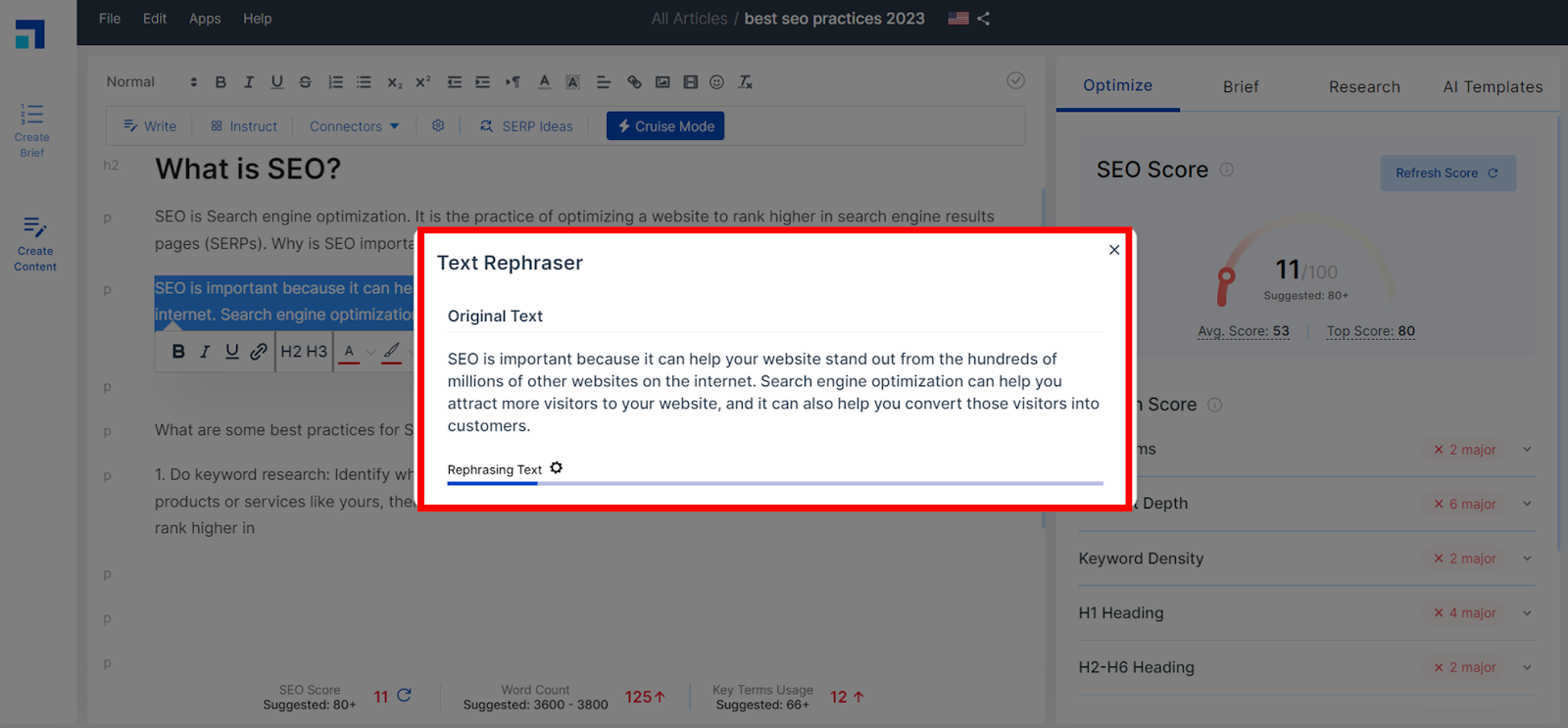The image size is (1568, 728).
Task: Open the emoji picker
Action: point(717,82)
